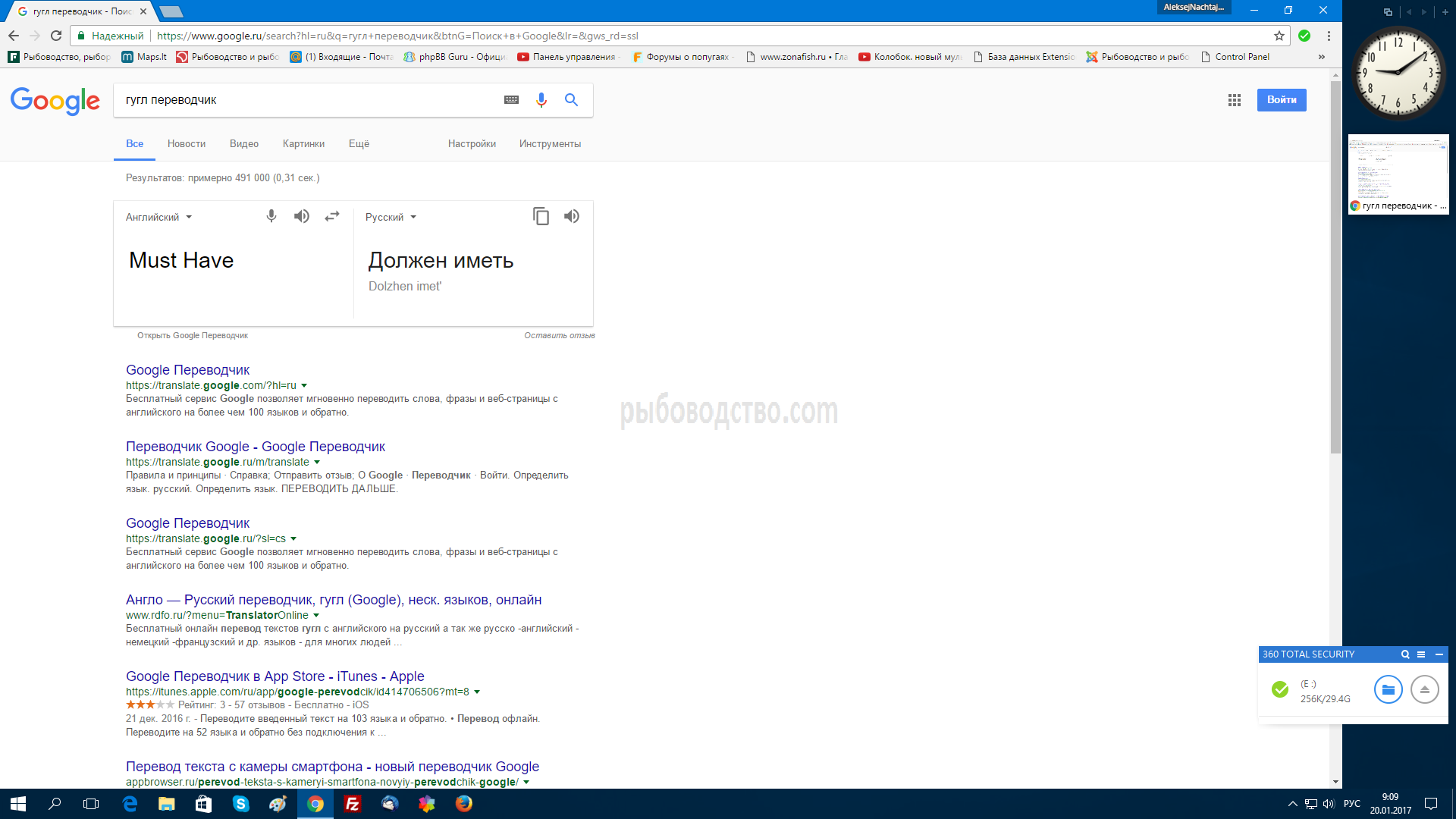Image resolution: width=1456 pixels, height=819 pixels.
Task: Expand options arrow for appbrowser.ru result
Action: point(526,782)
